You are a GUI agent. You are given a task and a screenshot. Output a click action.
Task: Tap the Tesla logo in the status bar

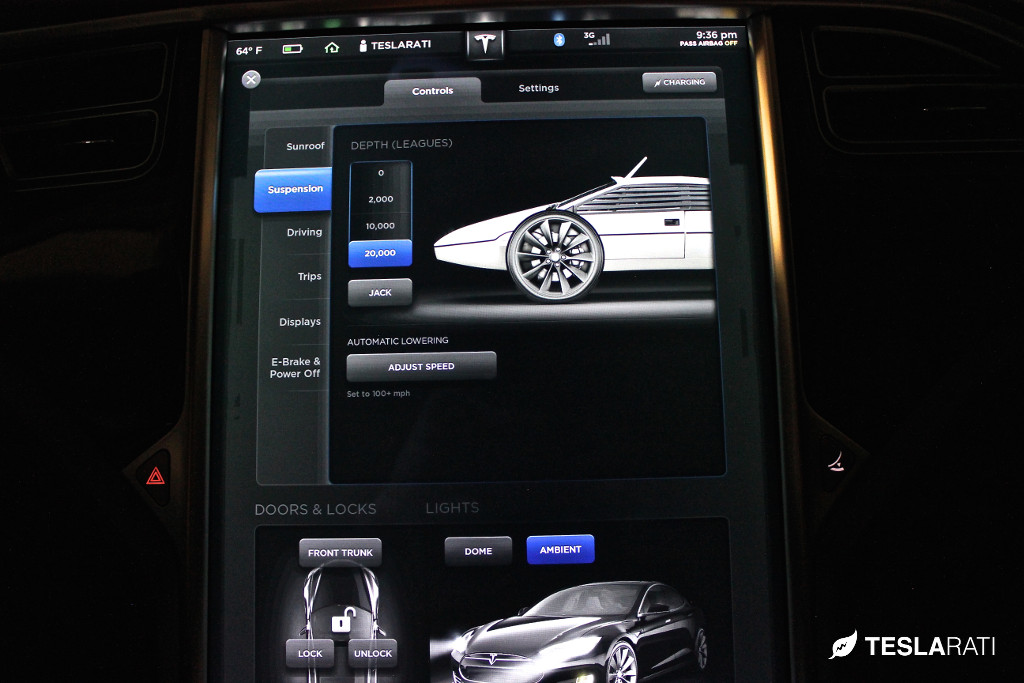(485, 44)
